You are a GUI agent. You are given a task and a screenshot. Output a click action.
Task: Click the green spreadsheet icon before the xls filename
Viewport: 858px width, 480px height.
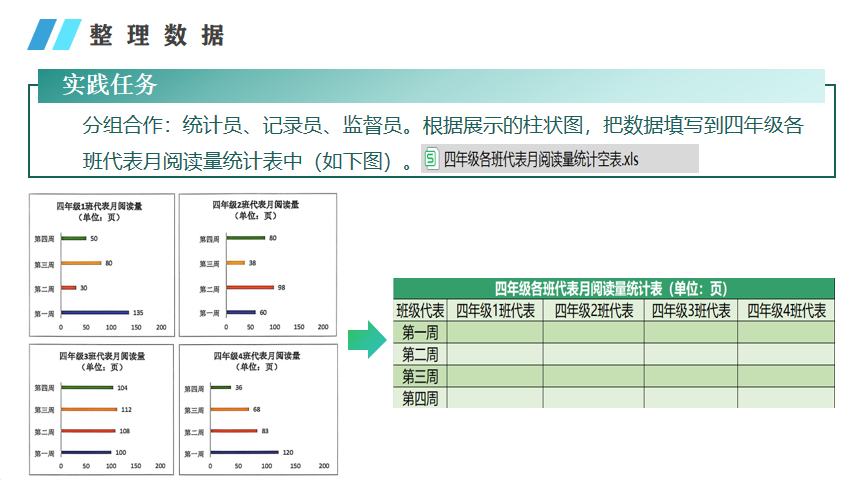[431, 159]
